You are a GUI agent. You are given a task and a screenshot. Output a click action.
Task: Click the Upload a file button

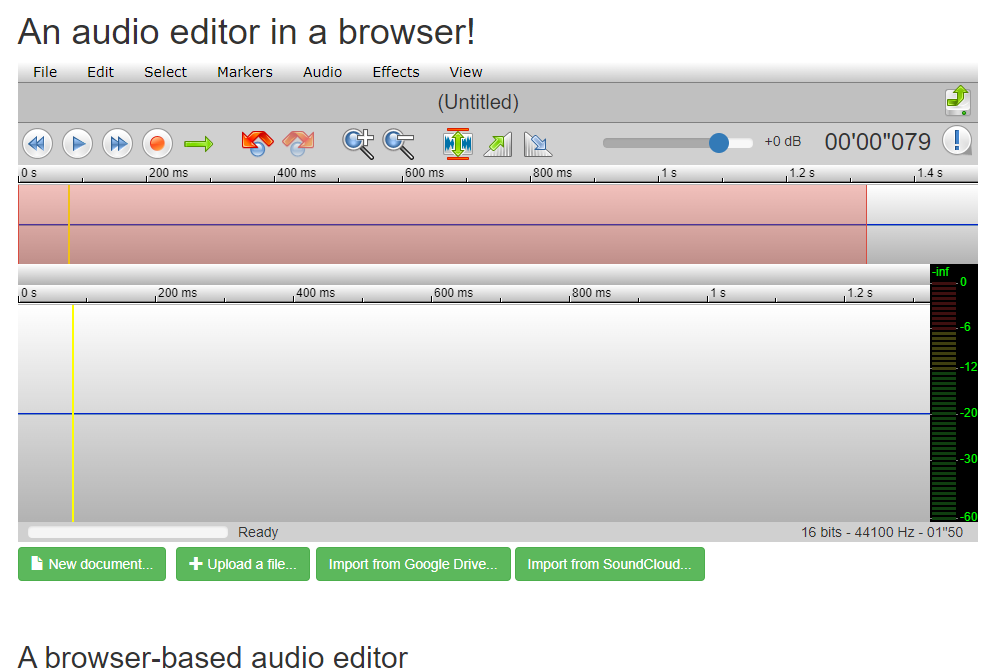[x=242, y=564]
